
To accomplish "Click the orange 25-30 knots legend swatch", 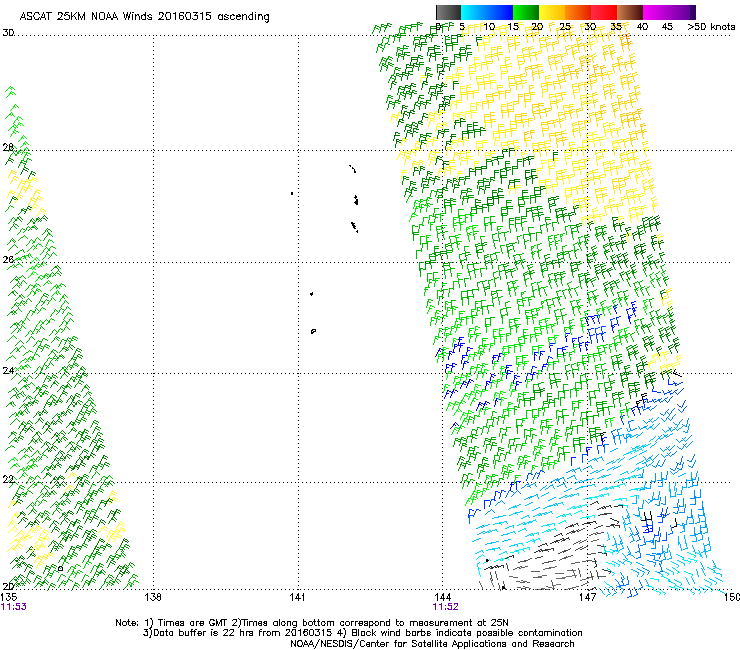I will click(578, 12).
